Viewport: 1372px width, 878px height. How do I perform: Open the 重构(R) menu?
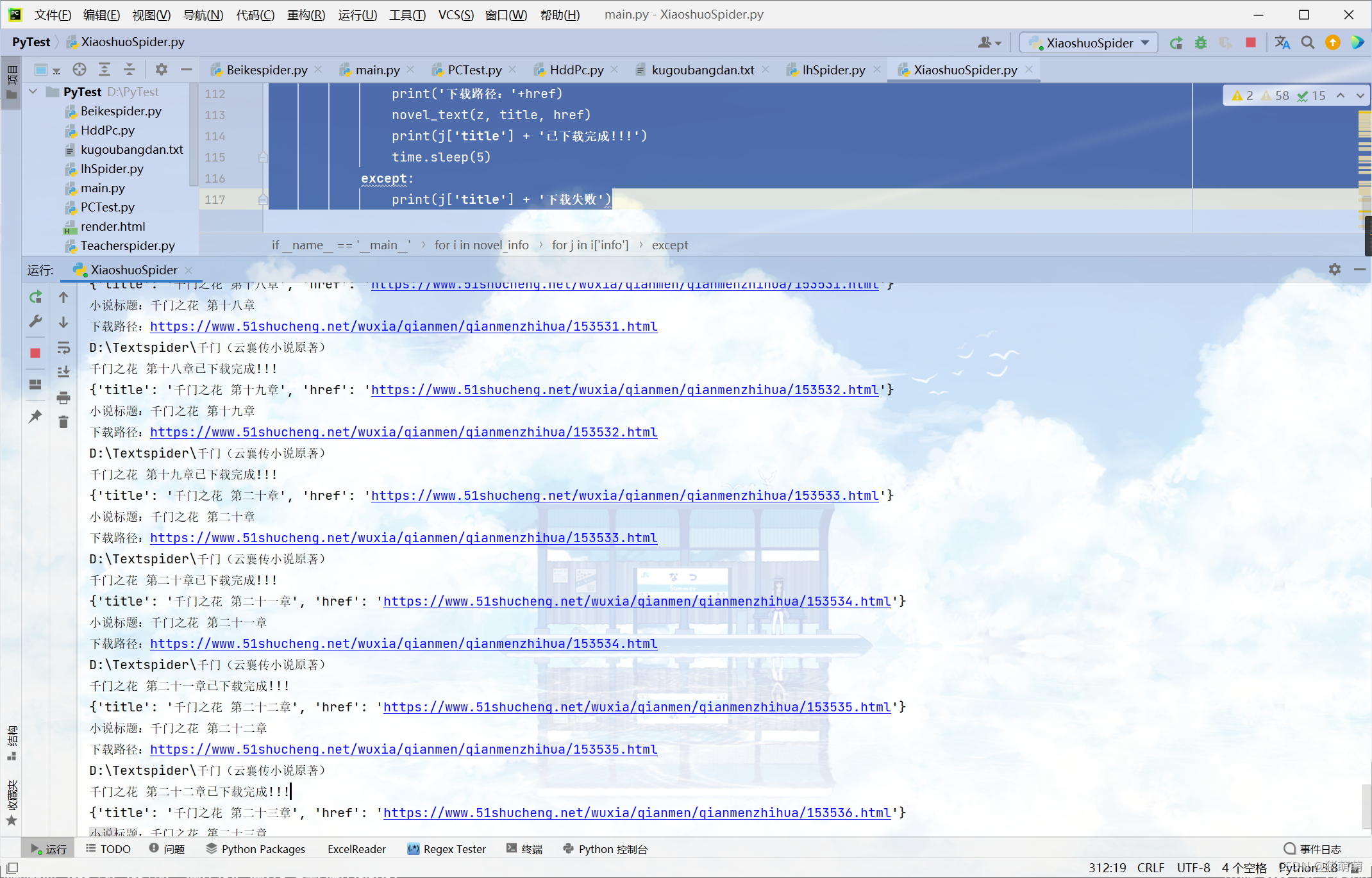(x=306, y=14)
